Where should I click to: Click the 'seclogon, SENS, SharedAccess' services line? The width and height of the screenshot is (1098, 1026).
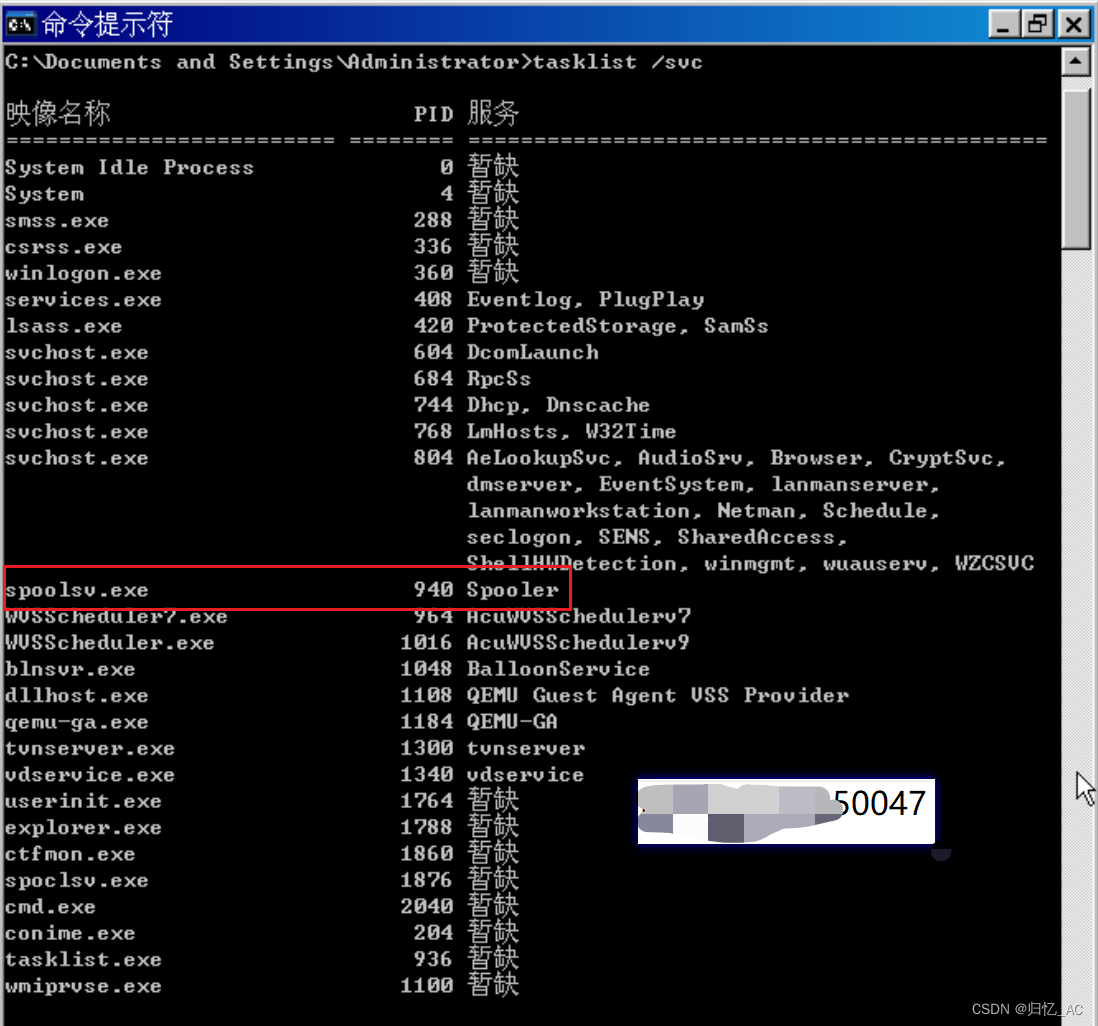pos(657,538)
